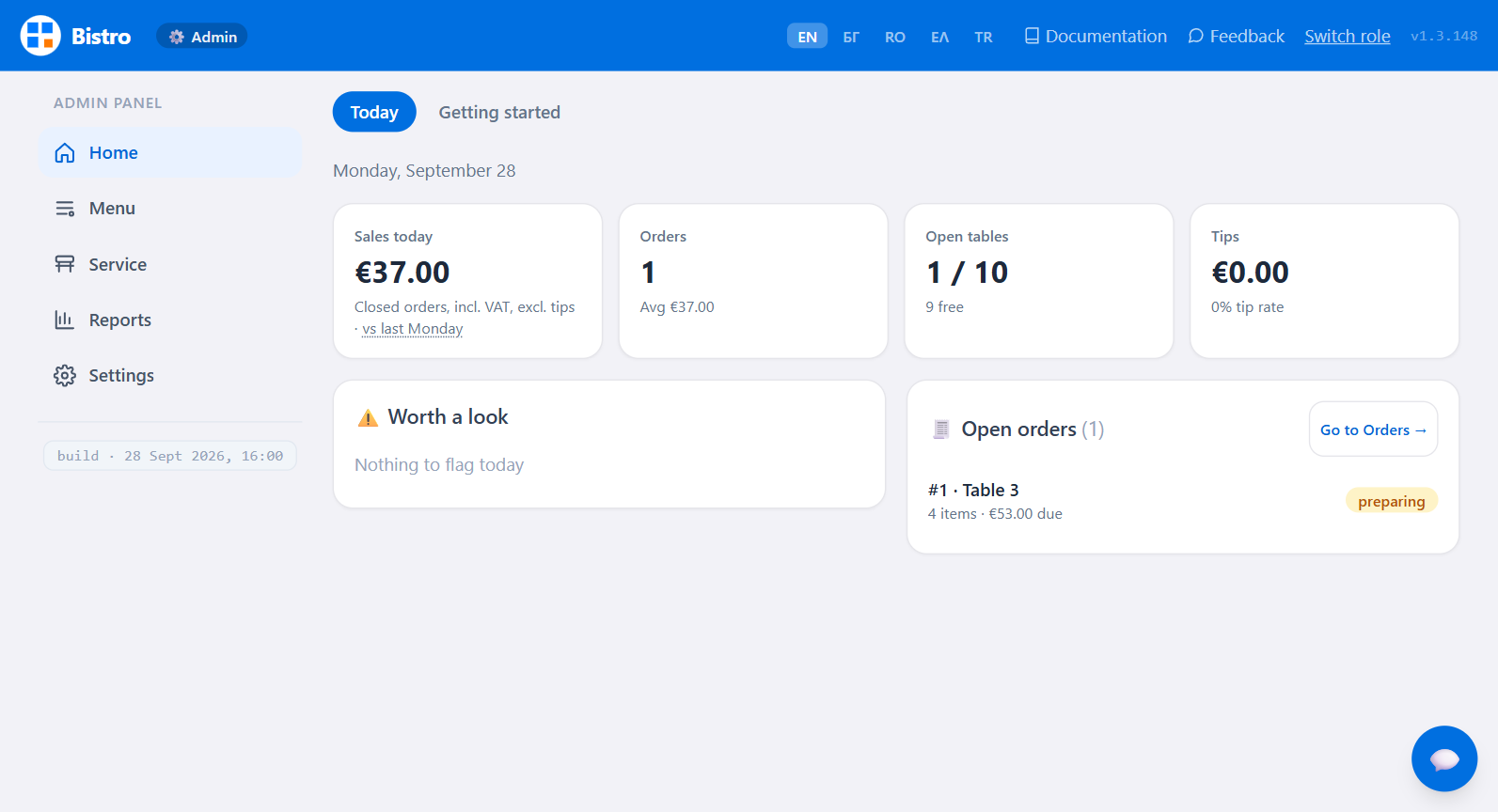Click the Nothing to flag today text

[x=439, y=465]
